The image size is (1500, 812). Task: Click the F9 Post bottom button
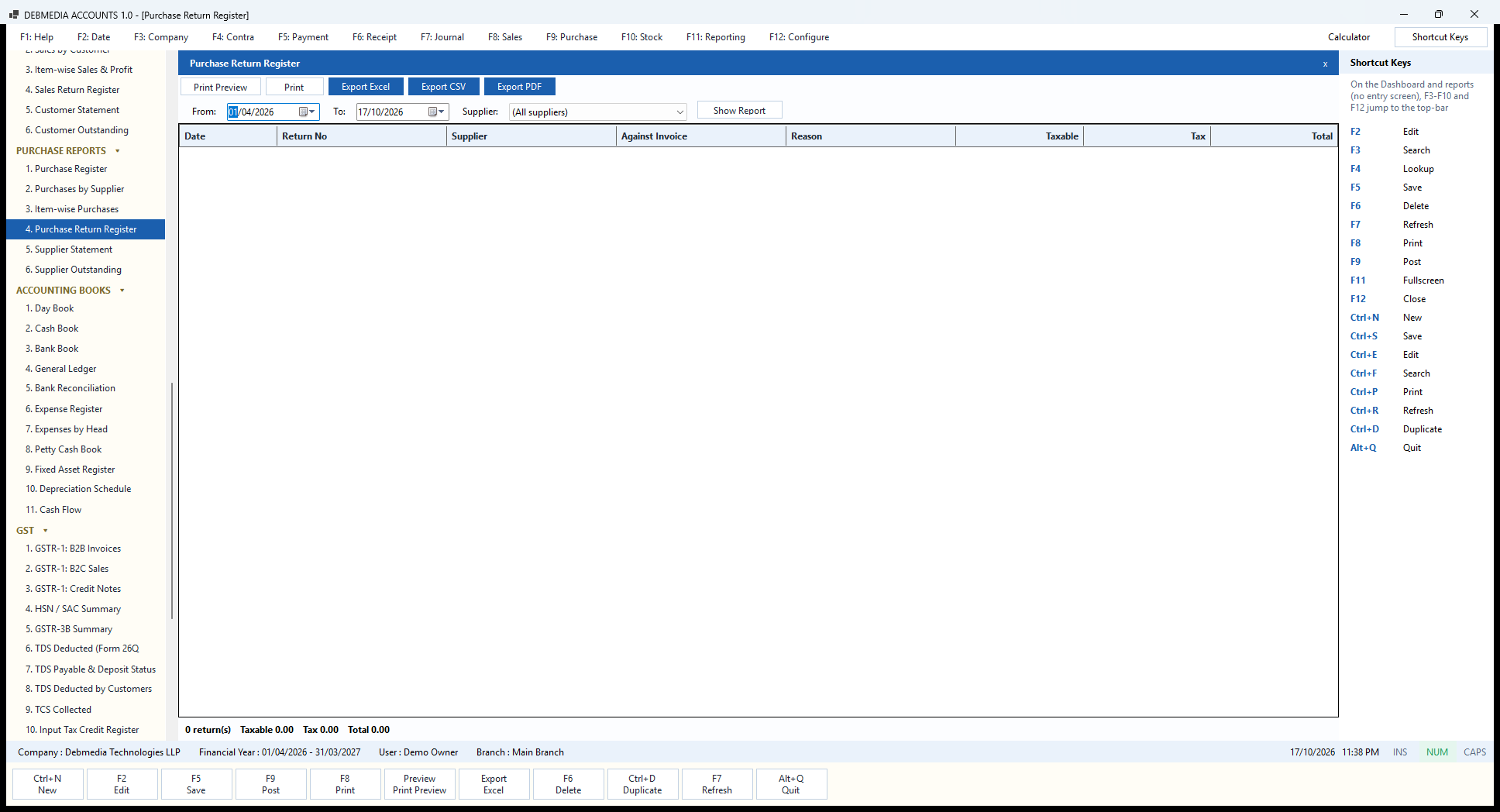270,784
